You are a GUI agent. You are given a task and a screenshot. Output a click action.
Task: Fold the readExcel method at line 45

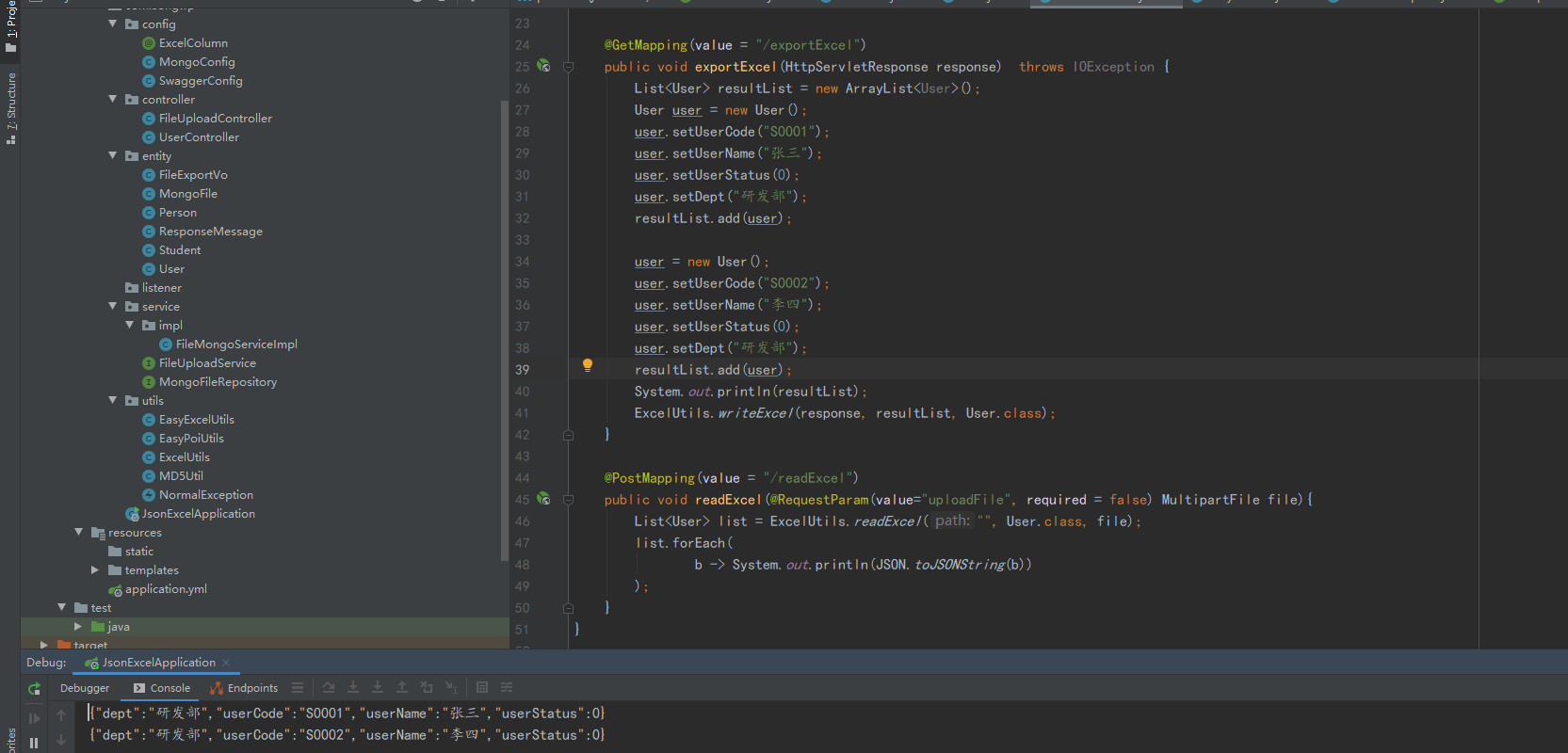point(568,500)
